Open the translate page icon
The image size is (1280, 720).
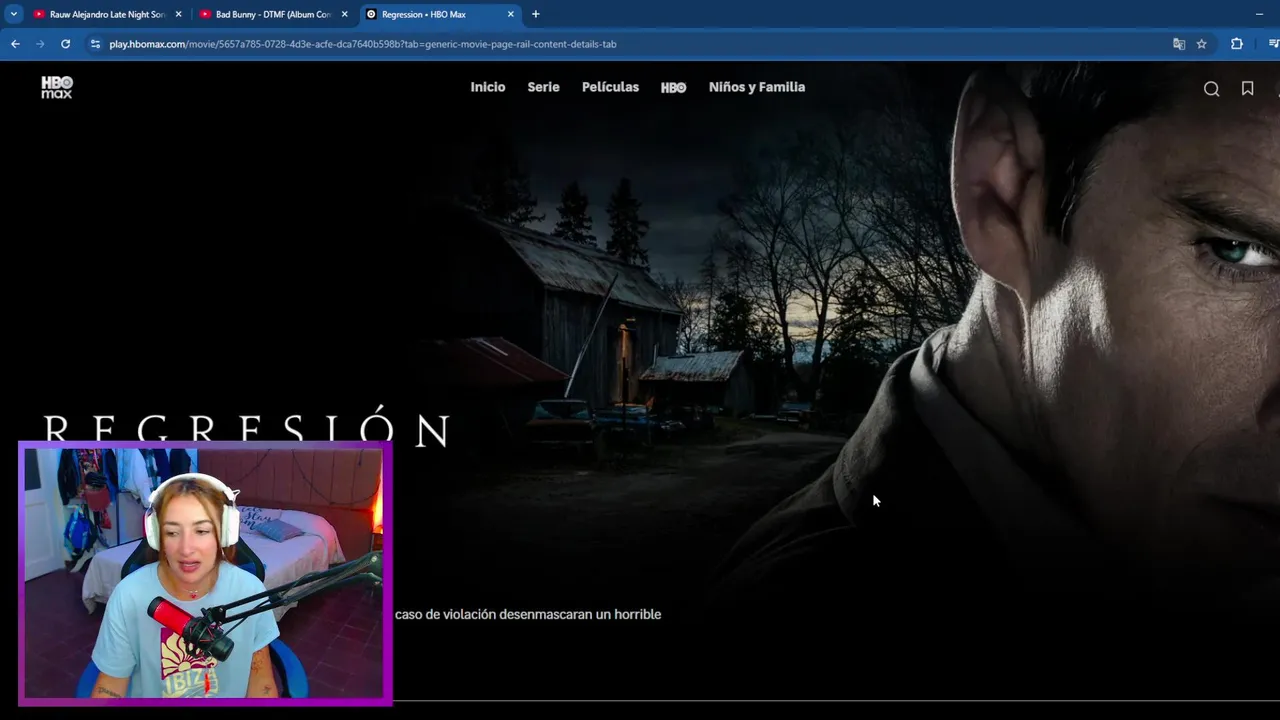tap(1179, 44)
